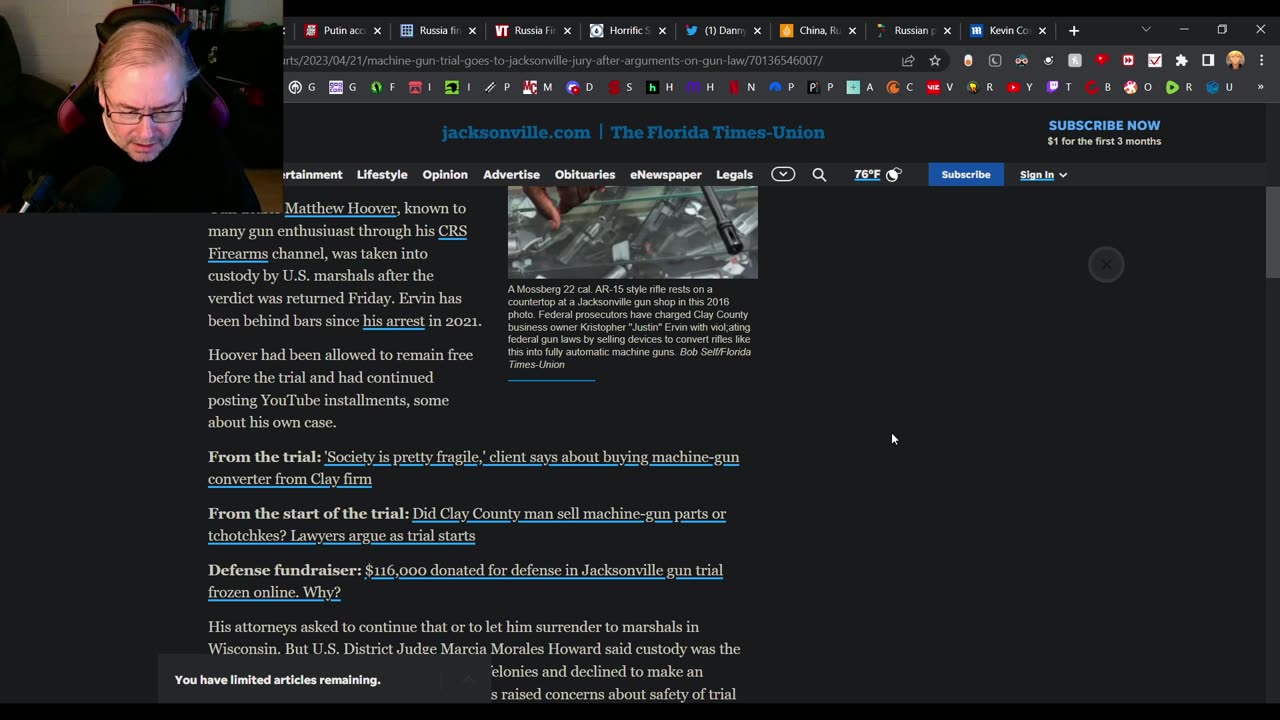The width and height of the screenshot is (1280, 720).
Task: Open the Chrome three-dot menu
Action: pos(1260,60)
